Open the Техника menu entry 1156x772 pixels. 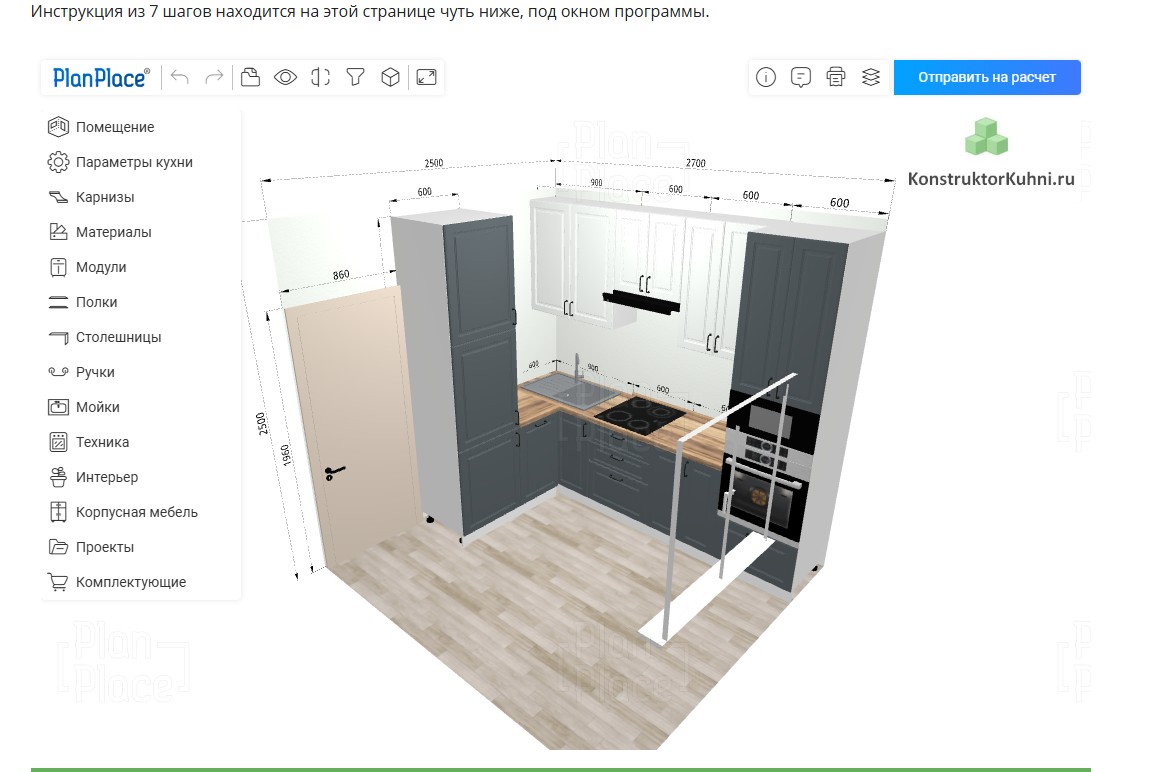[102, 442]
